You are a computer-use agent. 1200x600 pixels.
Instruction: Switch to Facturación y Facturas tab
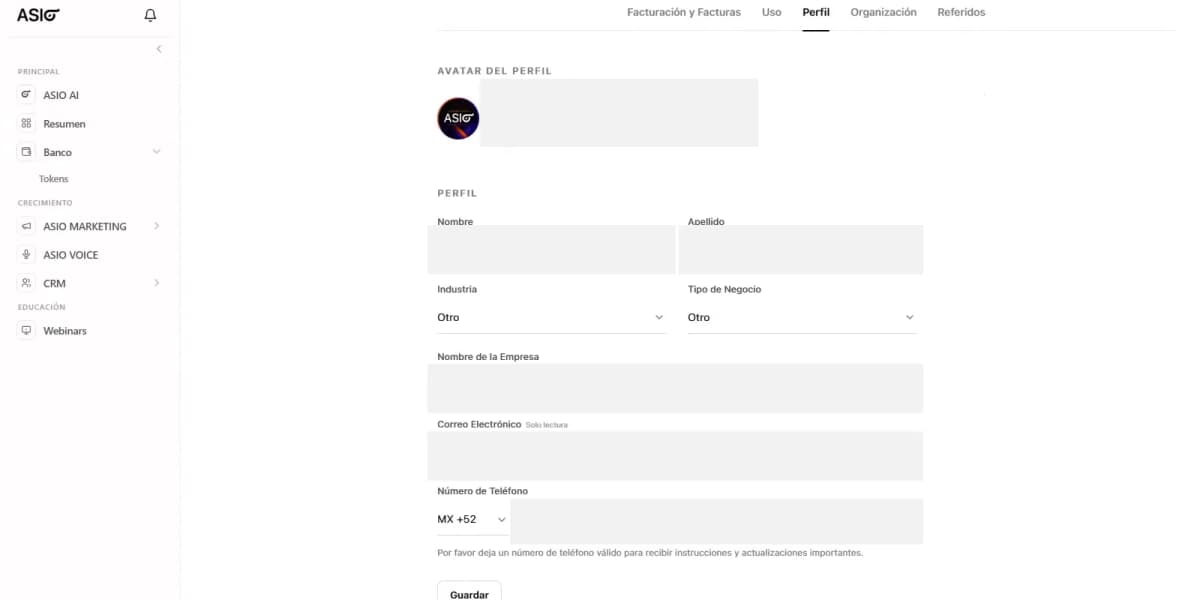click(684, 12)
